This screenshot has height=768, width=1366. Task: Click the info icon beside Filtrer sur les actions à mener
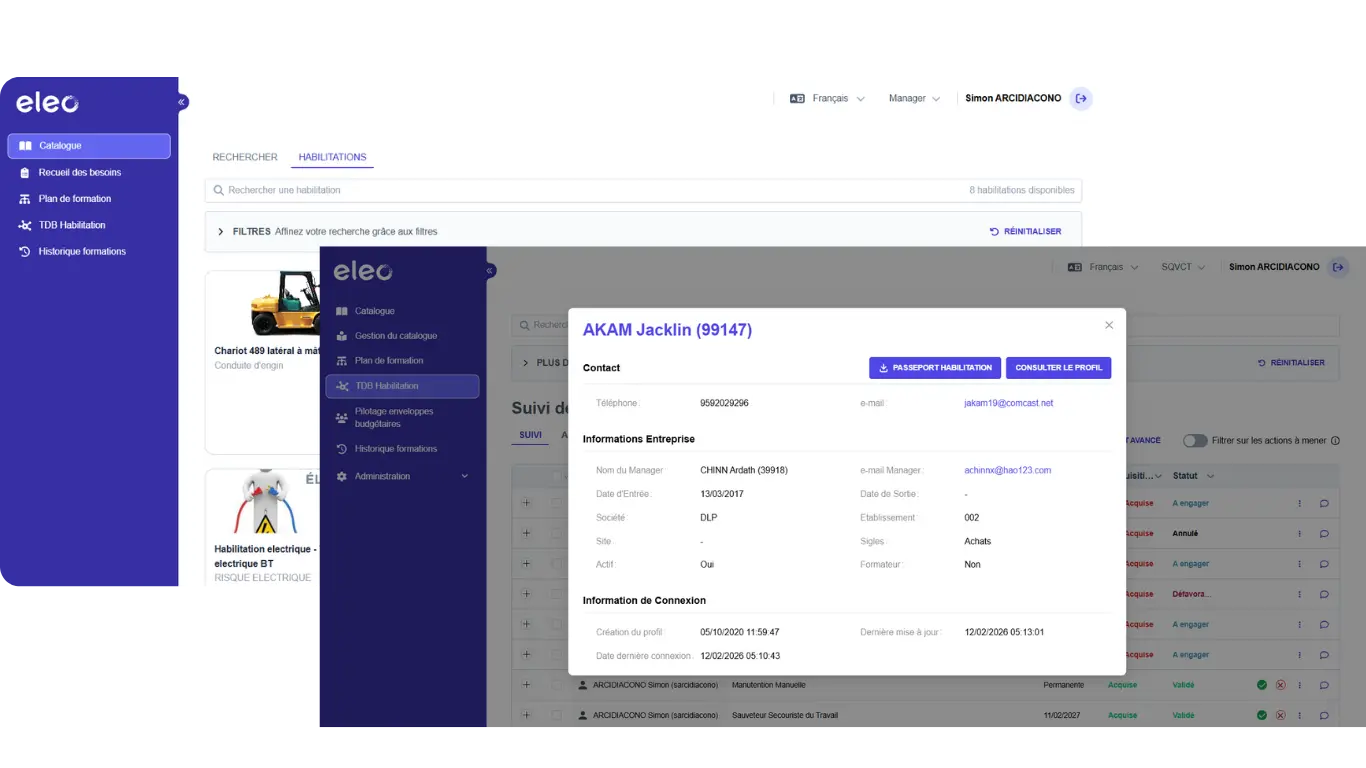coord(1335,441)
